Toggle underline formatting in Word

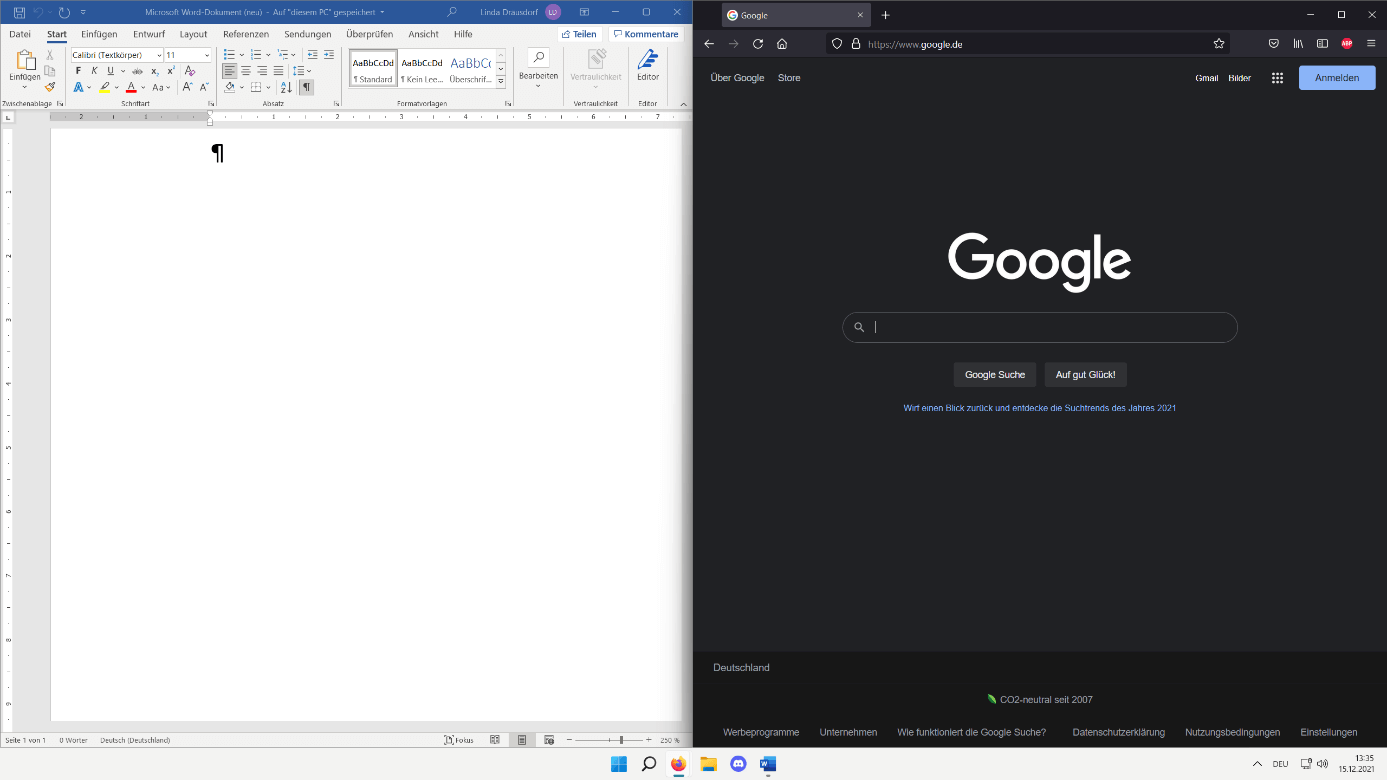(110, 71)
